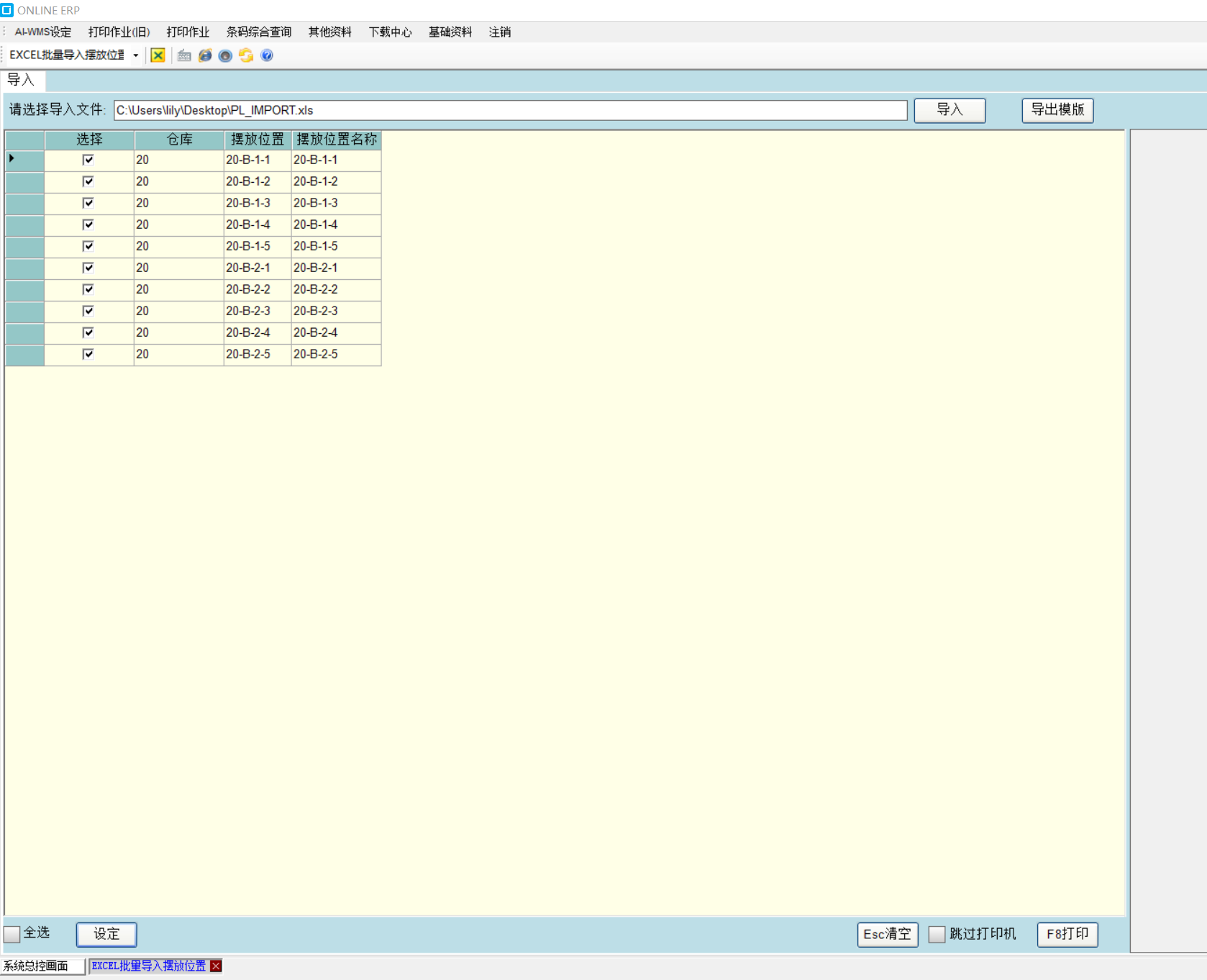Open the 打印作业(旧) menu
Viewport: 1207px width, 980px height.
point(119,32)
